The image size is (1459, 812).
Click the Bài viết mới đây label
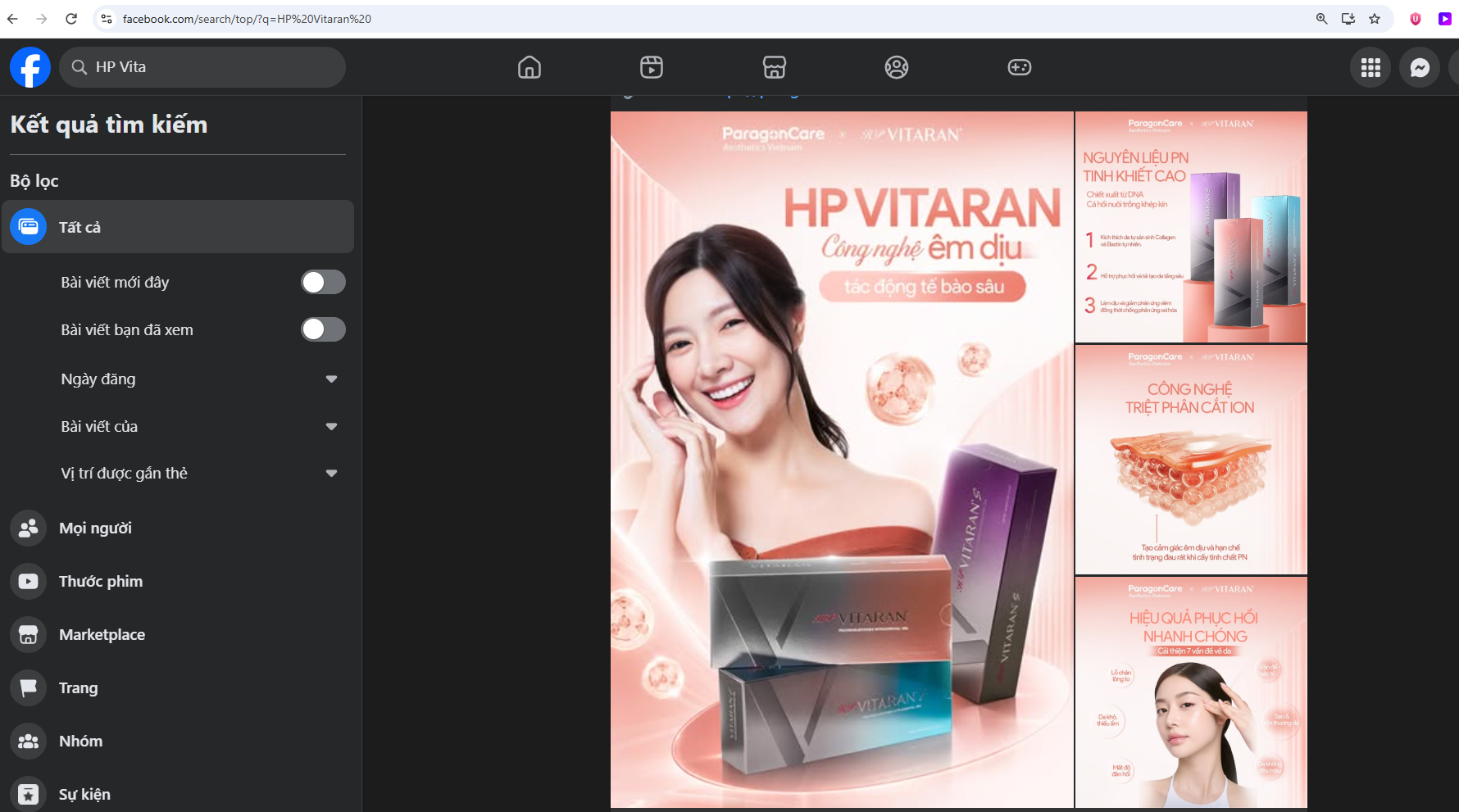tap(115, 283)
